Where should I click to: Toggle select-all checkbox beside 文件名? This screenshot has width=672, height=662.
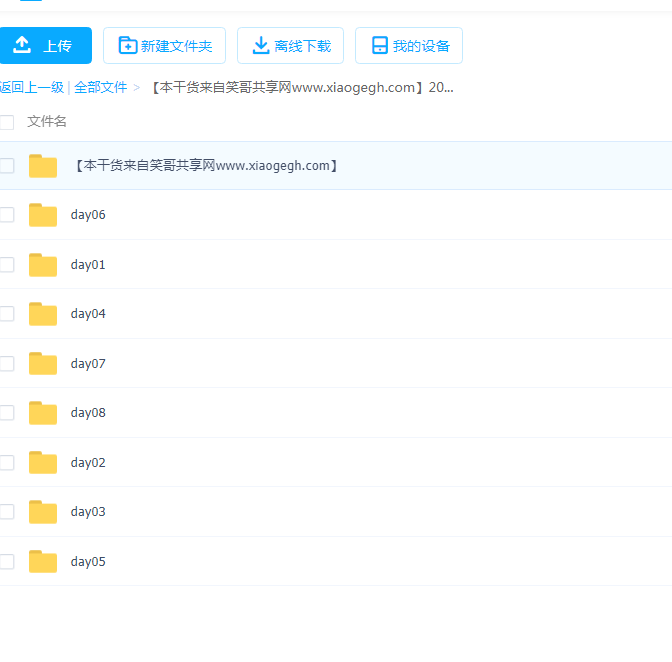coord(6,122)
